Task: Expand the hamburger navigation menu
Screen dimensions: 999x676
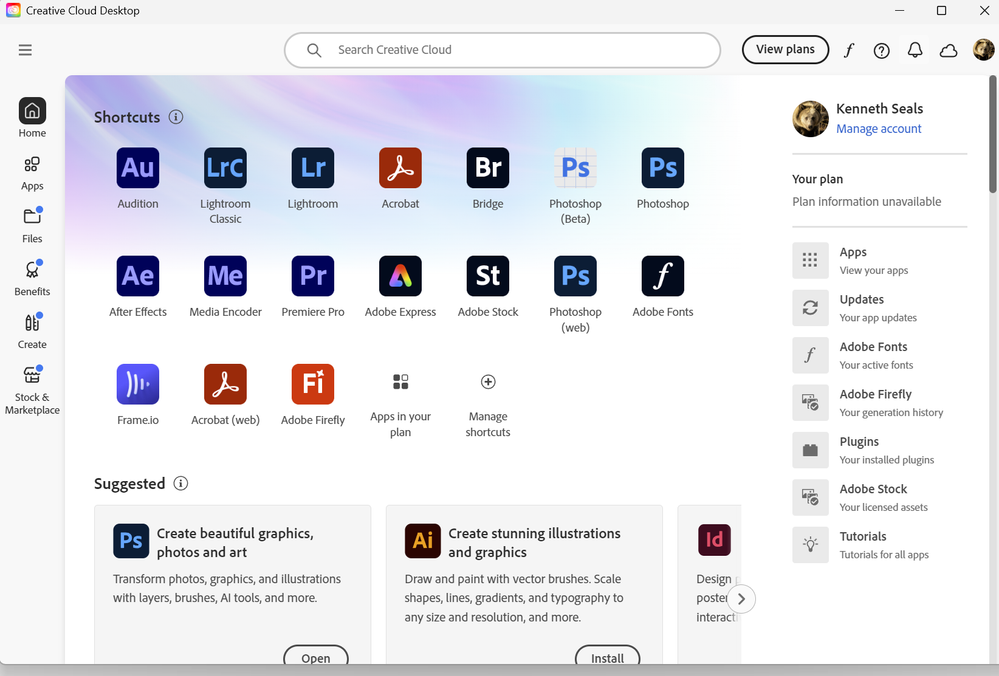Action: (x=25, y=50)
